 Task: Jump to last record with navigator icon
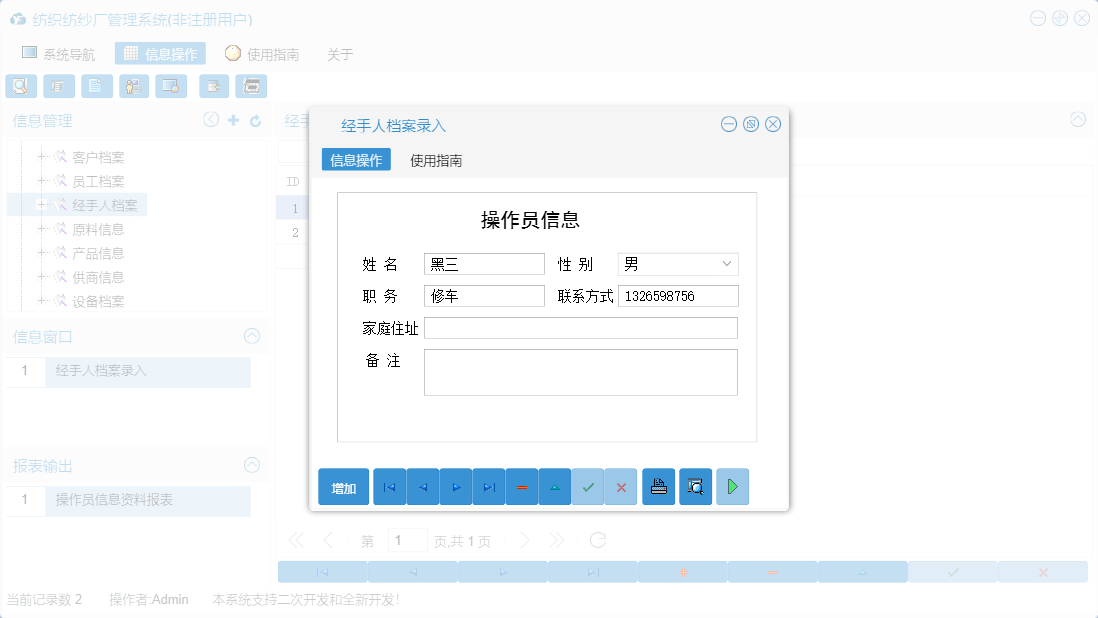click(488, 486)
